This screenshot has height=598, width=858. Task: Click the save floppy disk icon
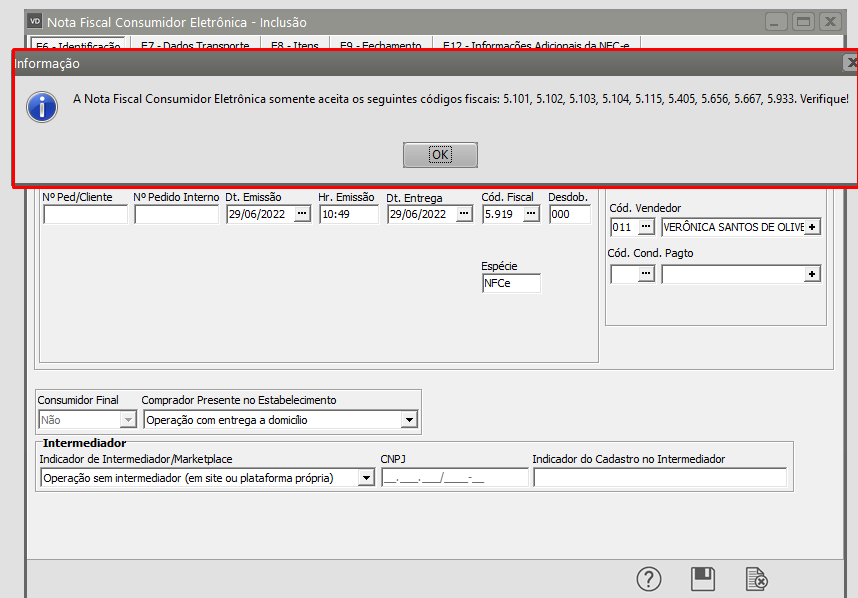pyautogui.click(x=703, y=579)
